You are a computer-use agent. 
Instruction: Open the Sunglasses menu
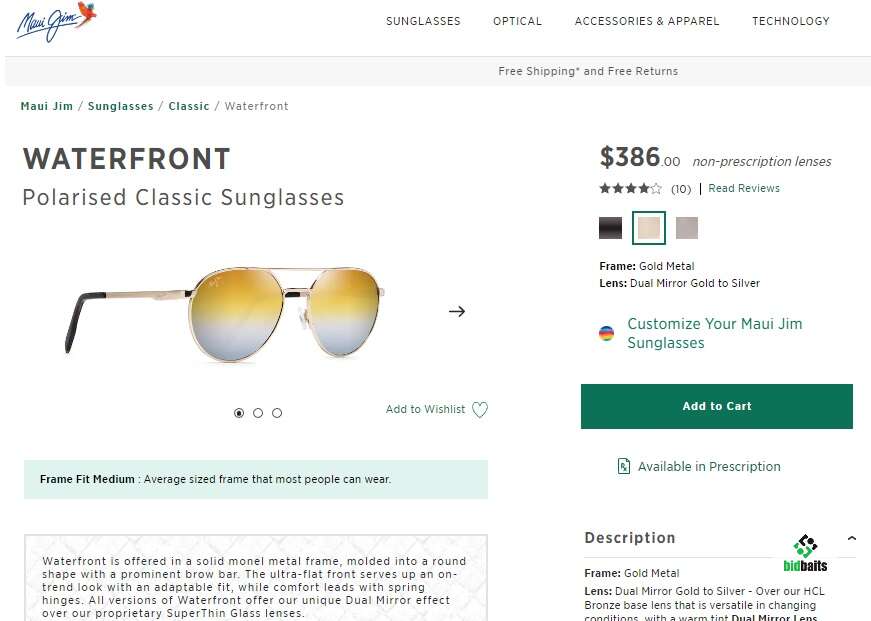pos(423,21)
